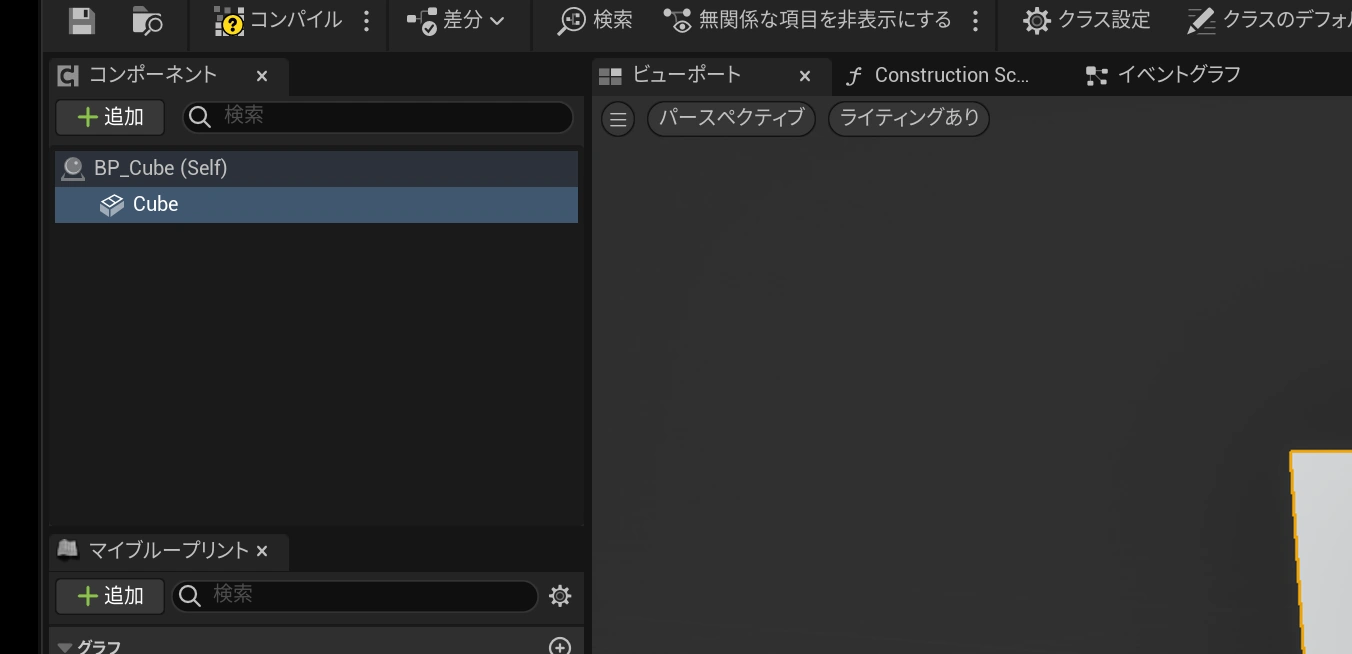
Task: Click 追加 button in Components panel
Action: (x=110, y=117)
